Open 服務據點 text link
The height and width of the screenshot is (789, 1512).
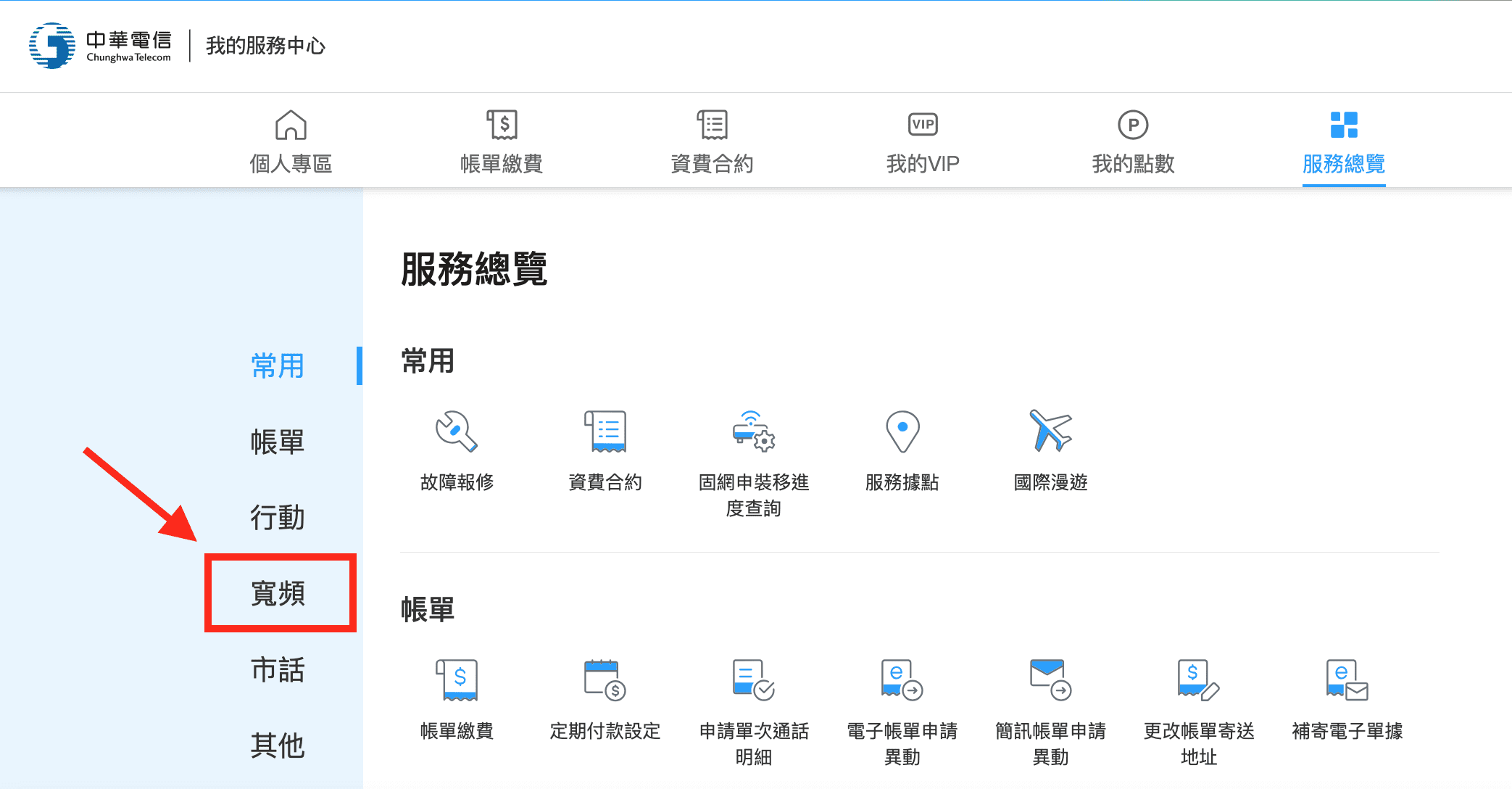[x=902, y=482]
